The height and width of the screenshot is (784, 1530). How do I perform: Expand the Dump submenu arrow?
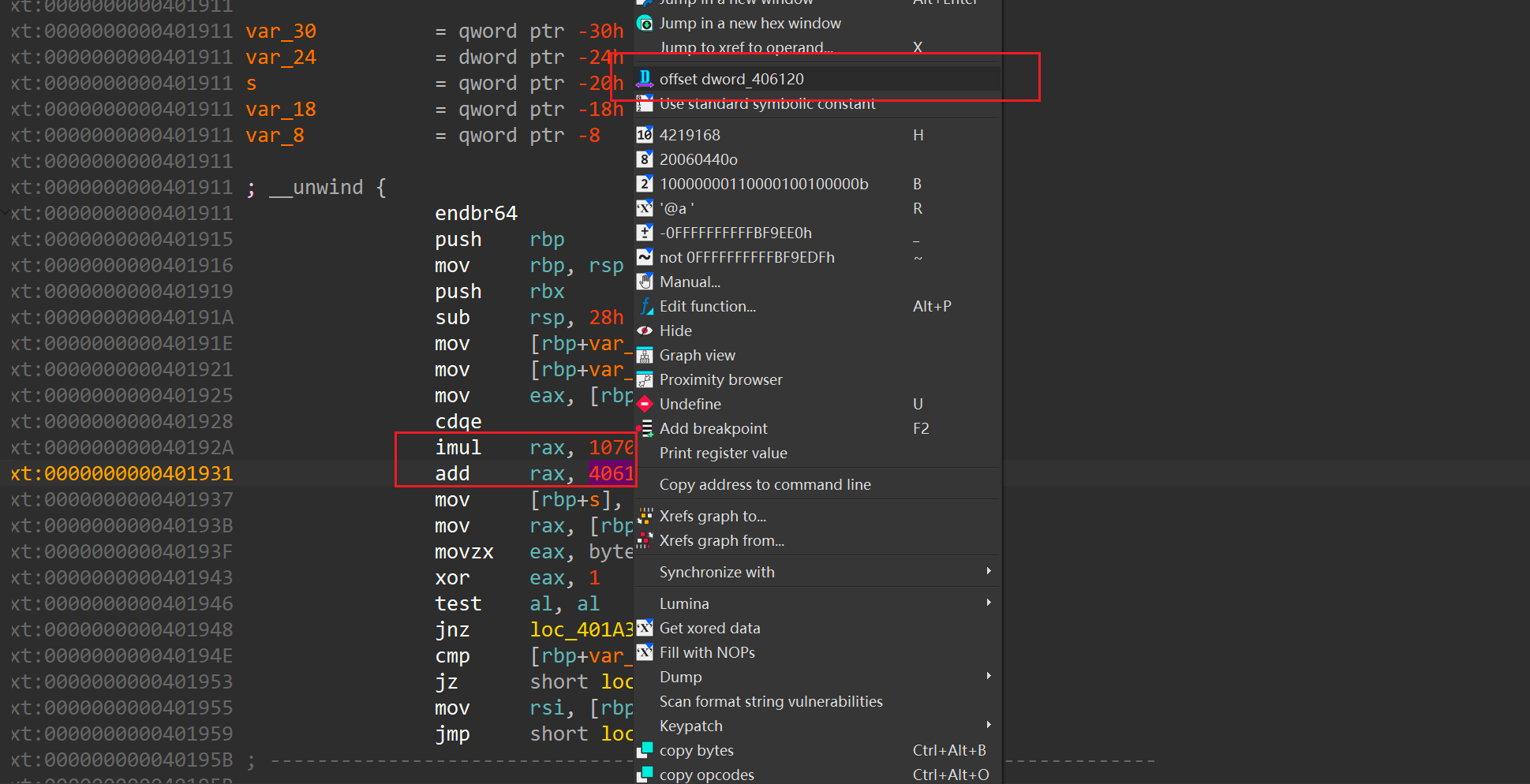click(989, 676)
